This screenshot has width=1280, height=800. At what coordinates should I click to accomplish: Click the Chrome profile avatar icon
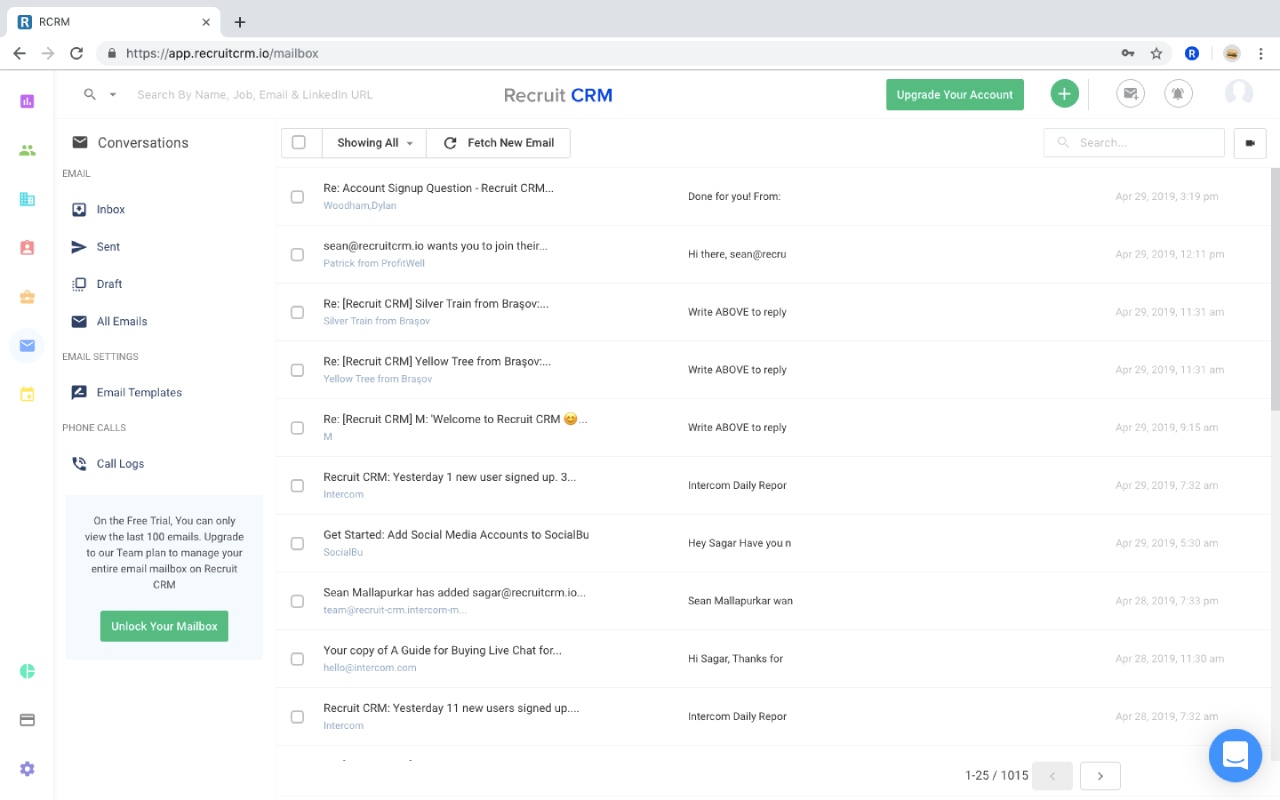[1232, 53]
